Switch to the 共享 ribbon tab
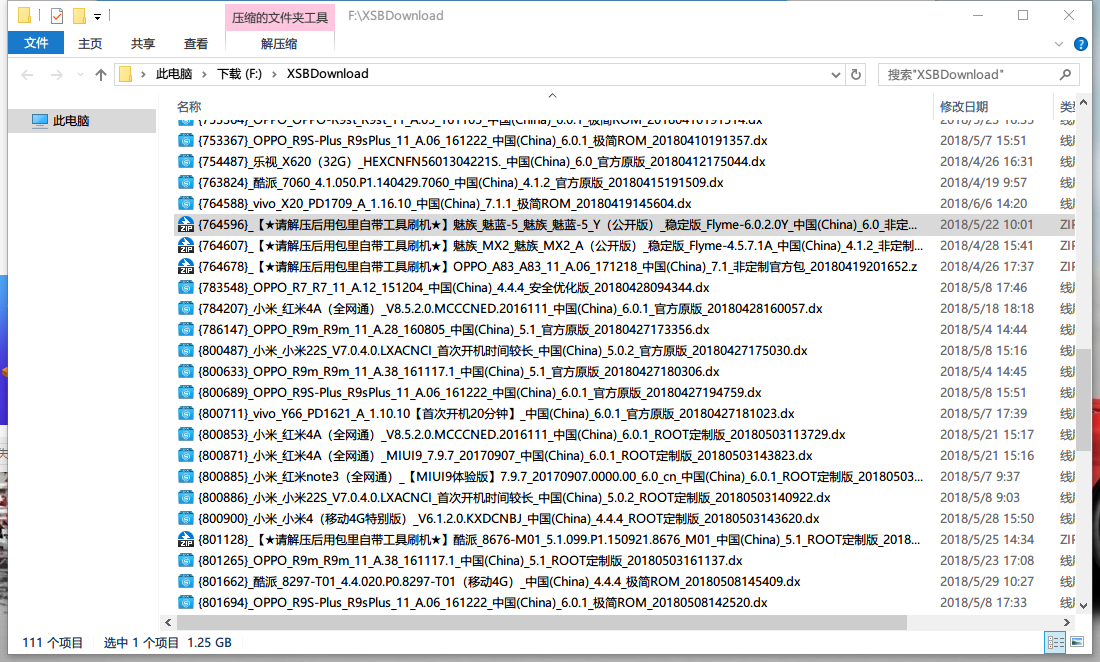Image resolution: width=1100 pixels, height=662 pixels. click(x=143, y=43)
